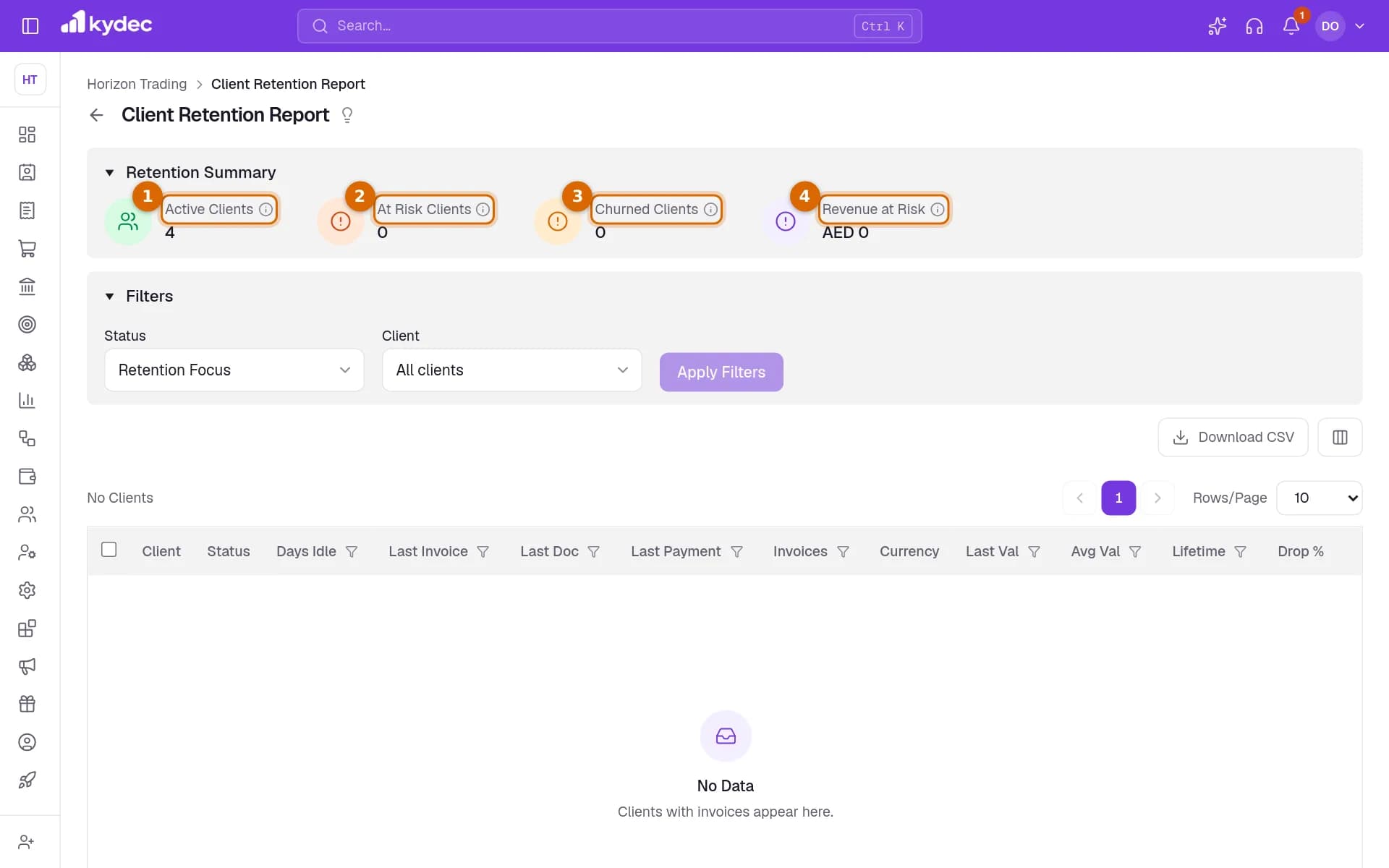Open support headset icon

pos(1254,26)
